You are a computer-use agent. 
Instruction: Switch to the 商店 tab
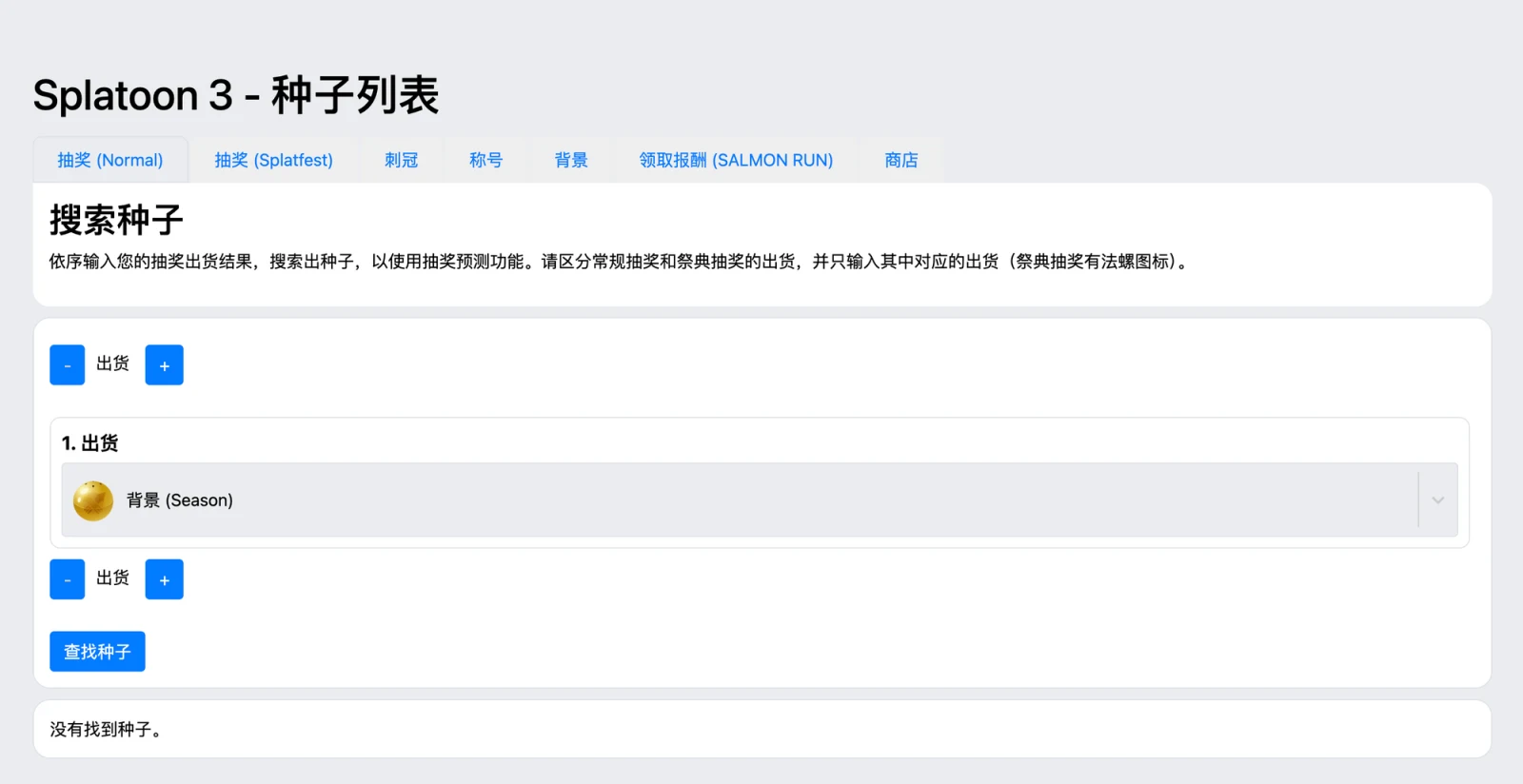[x=901, y=160]
